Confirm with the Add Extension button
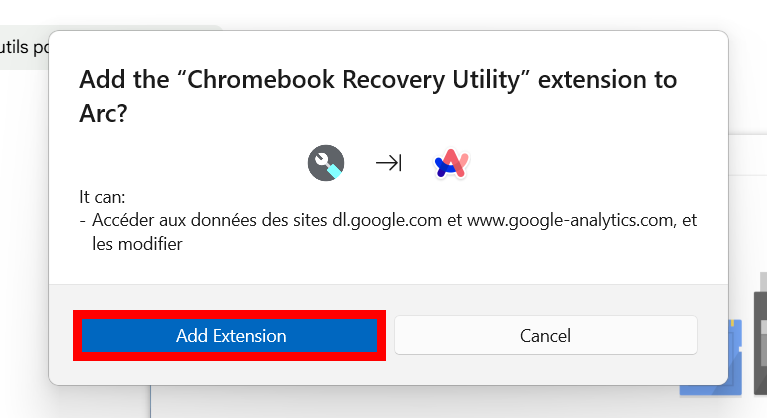The width and height of the screenshot is (767, 418). point(229,335)
